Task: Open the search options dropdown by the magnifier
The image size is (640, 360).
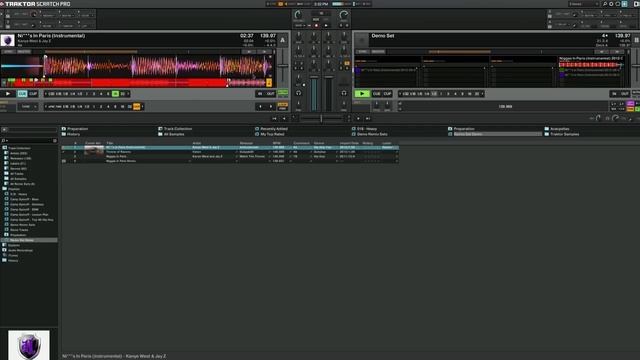Action: [3, 140]
